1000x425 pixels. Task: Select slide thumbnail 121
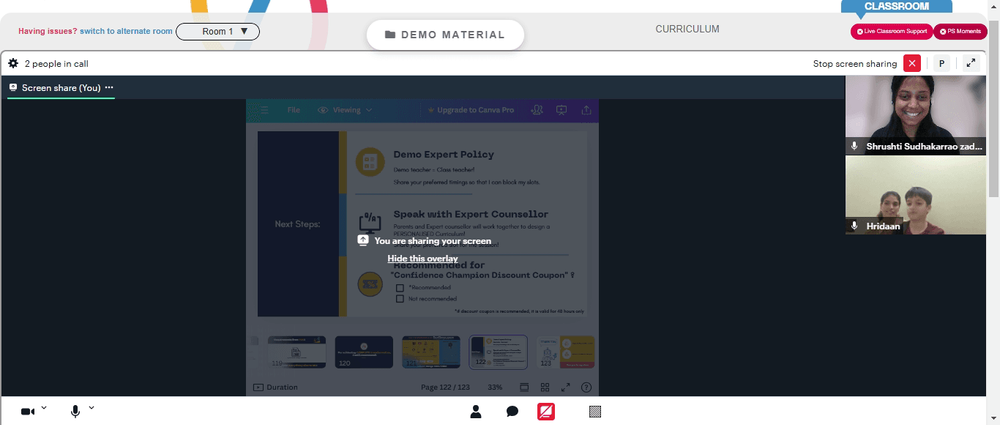point(430,352)
